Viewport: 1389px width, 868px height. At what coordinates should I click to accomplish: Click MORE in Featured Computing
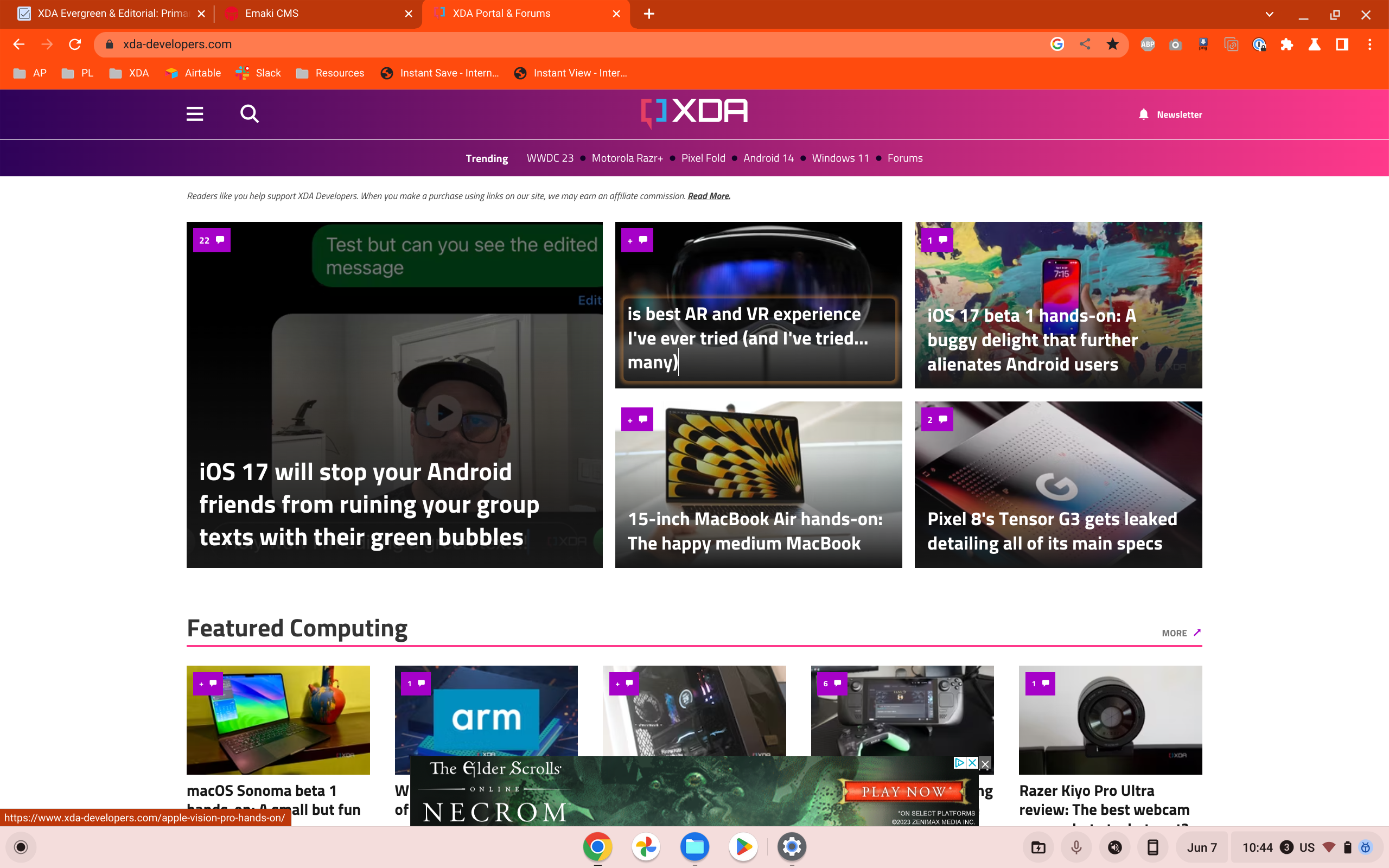pyautogui.click(x=1181, y=633)
